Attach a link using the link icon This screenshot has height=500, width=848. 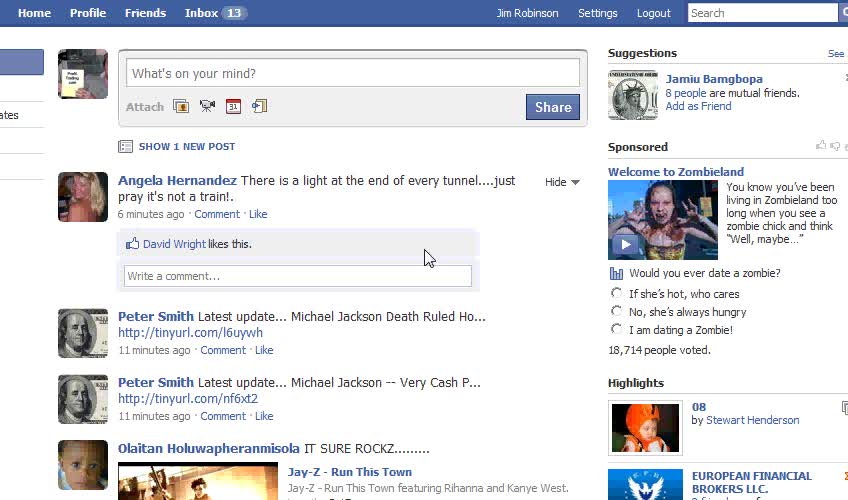click(x=260, y=106)
